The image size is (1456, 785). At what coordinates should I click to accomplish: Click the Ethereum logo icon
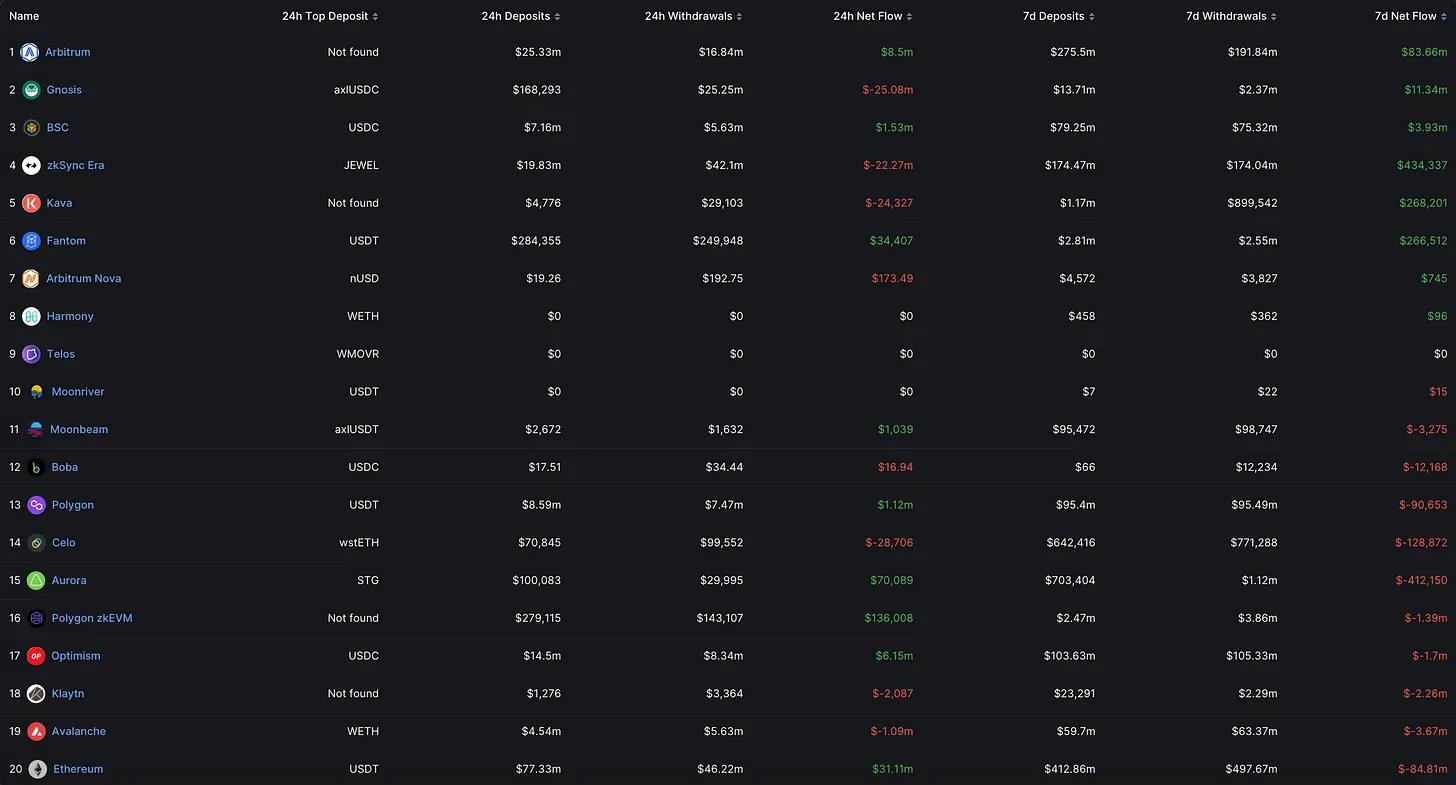37,769
